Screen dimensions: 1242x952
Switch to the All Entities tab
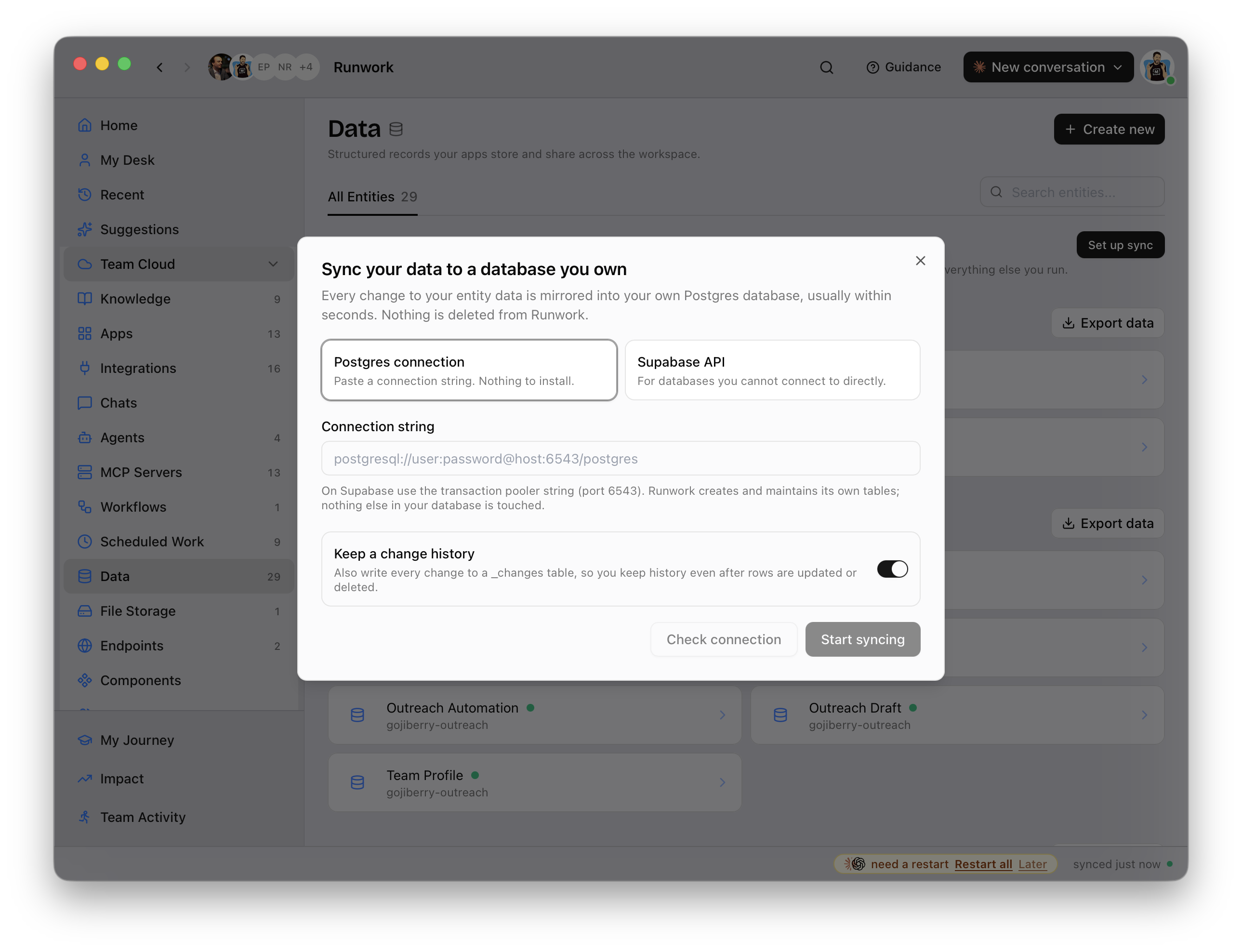pos(372,197)
